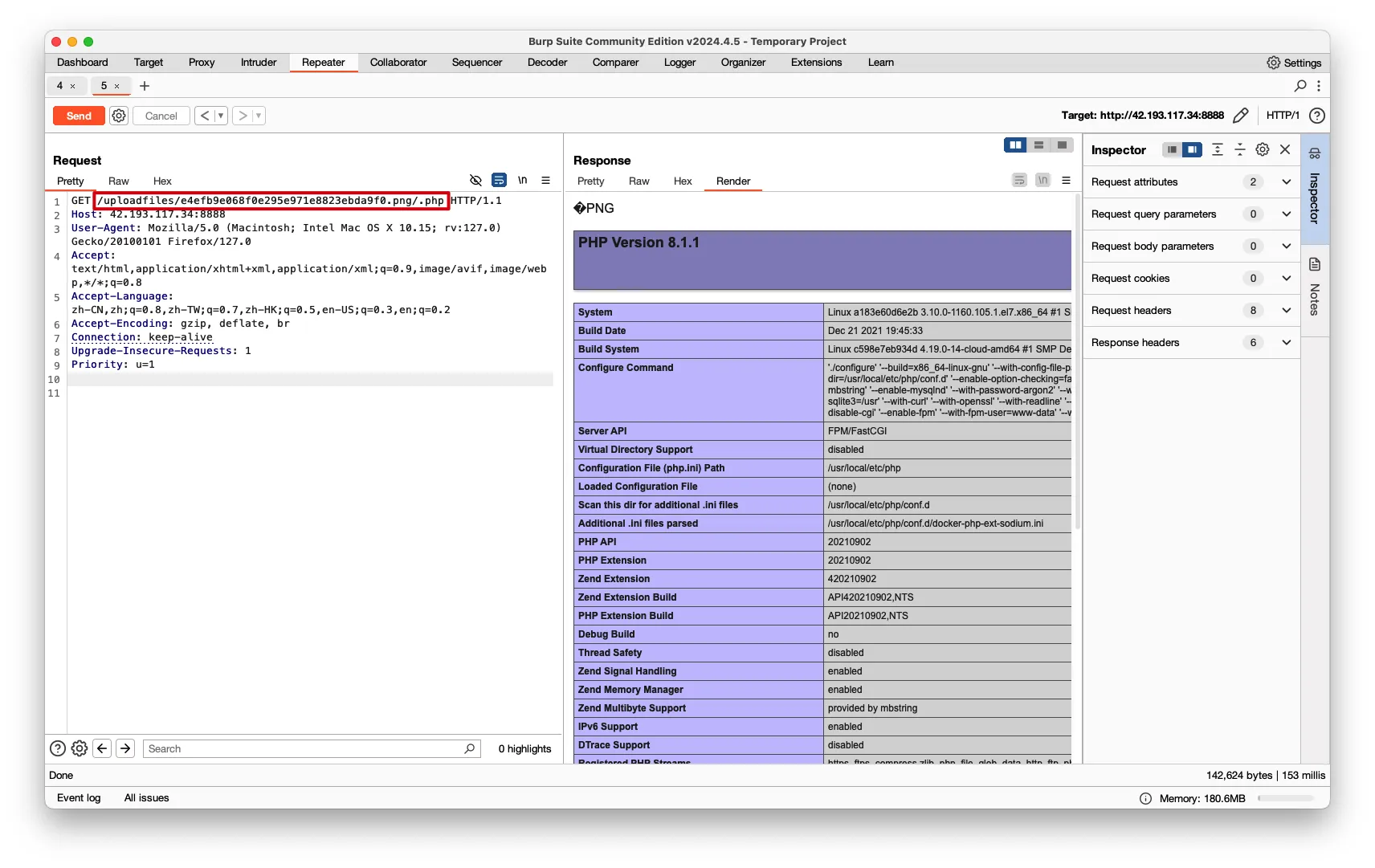Toggle response line wrap
The image size is (1375, 868).
point(1019,181)
